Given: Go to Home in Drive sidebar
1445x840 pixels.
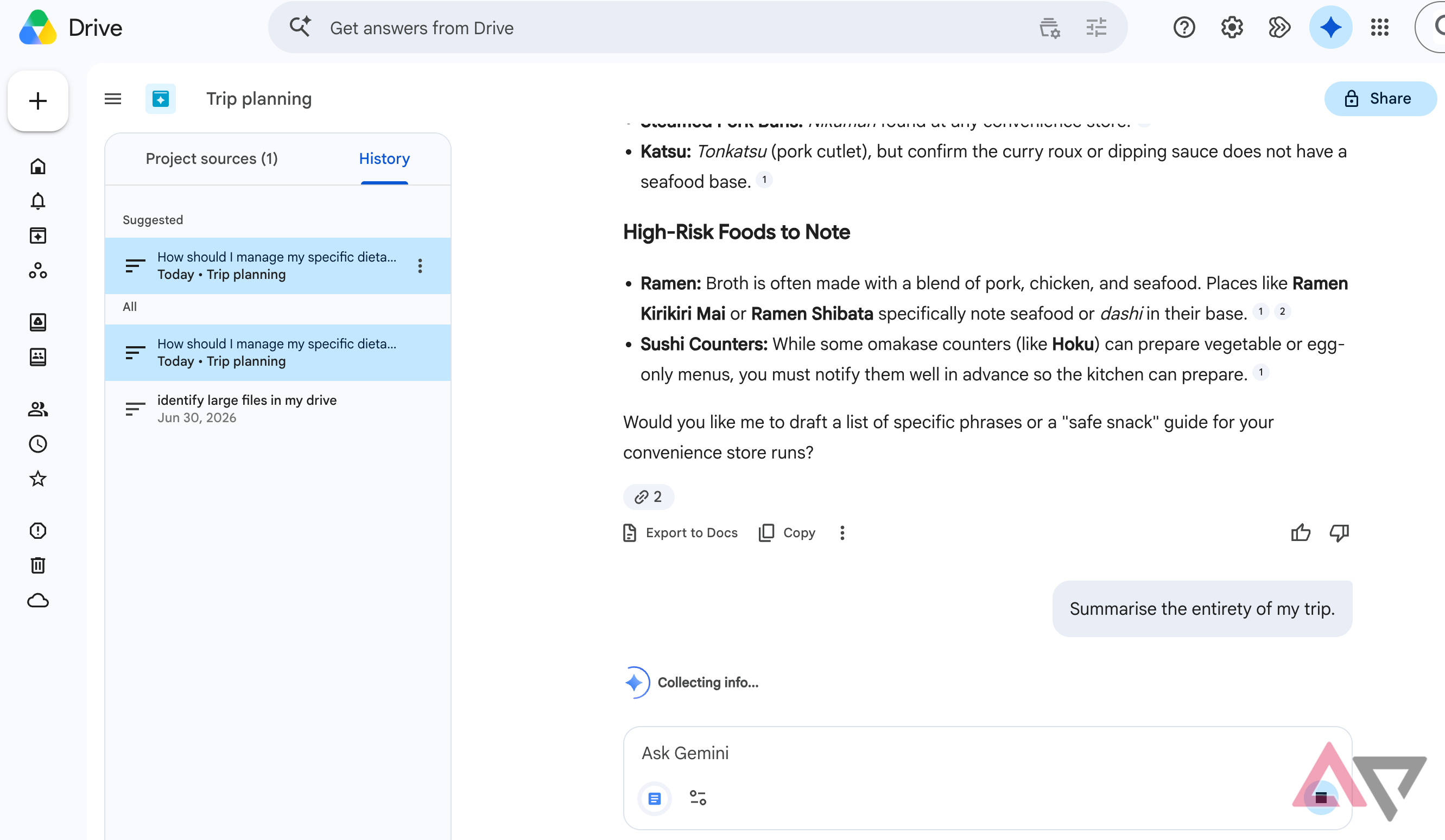Looking at the screenshot, I should coord(38,166).
